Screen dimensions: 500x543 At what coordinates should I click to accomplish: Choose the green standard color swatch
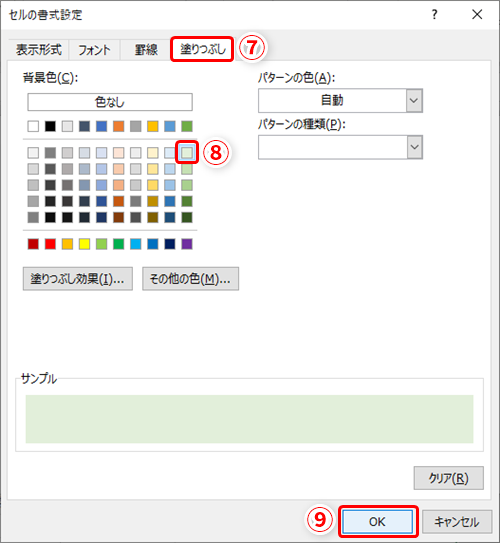click(118, 244)
